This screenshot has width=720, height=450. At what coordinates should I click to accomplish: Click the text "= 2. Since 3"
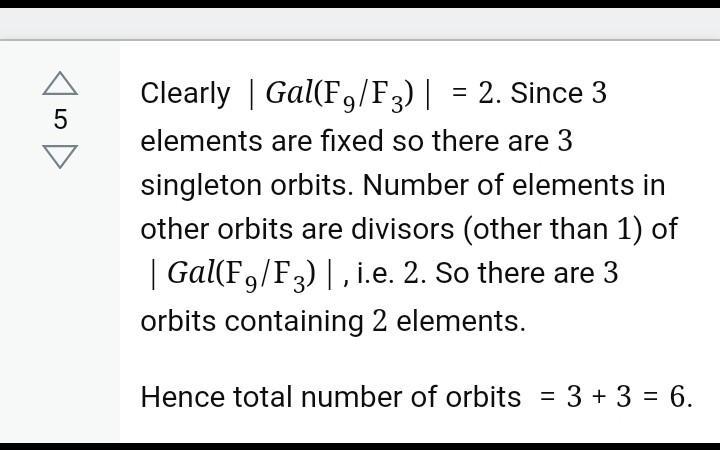529,93
